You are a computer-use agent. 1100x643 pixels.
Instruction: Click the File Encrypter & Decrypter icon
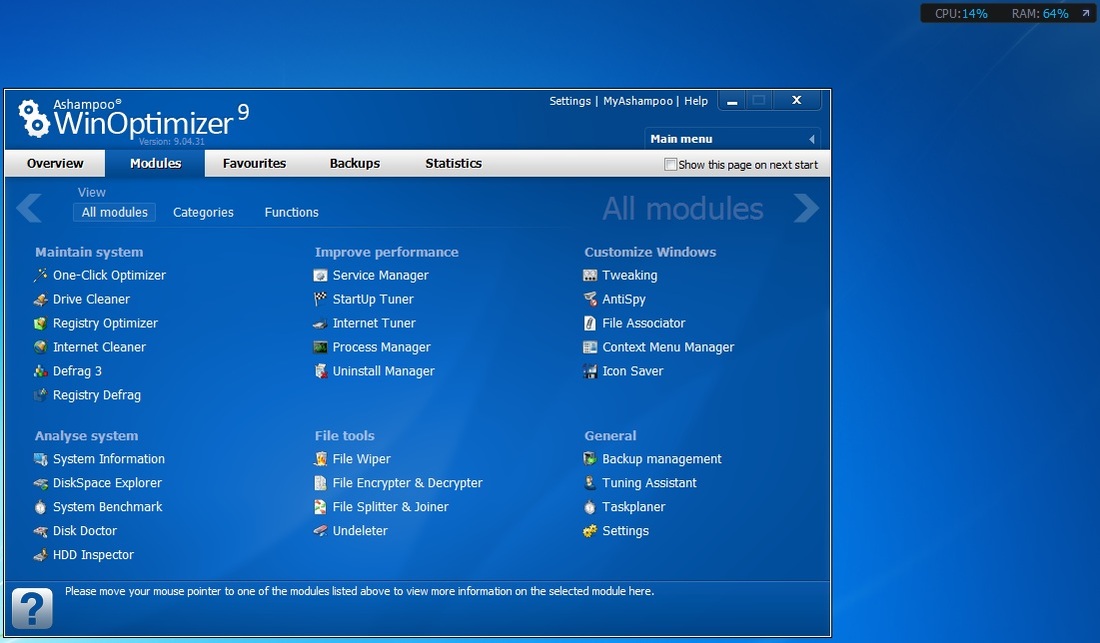pos(321,483)
